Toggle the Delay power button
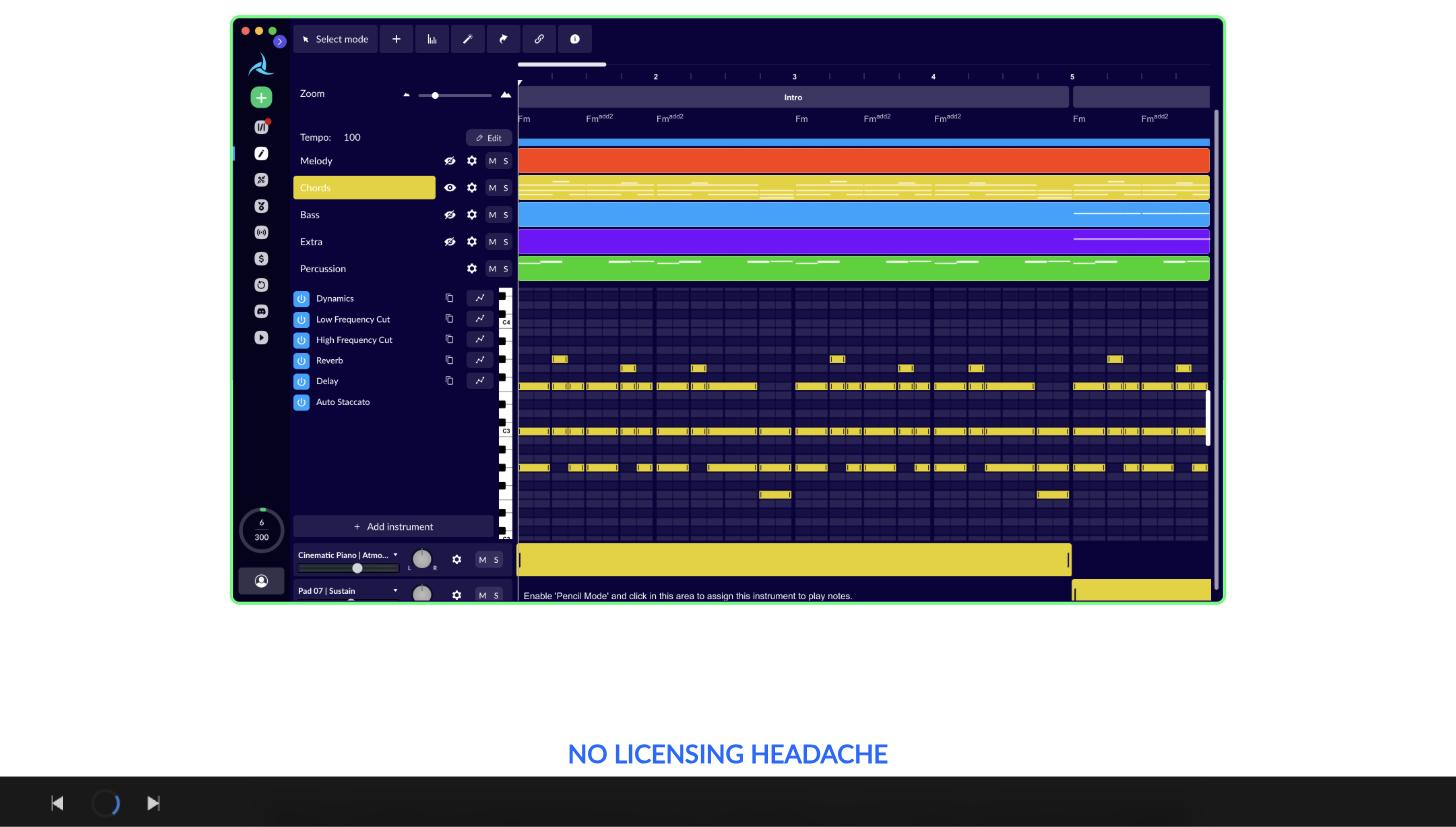Screen dimensions: 1456x827 click(301, 381)
